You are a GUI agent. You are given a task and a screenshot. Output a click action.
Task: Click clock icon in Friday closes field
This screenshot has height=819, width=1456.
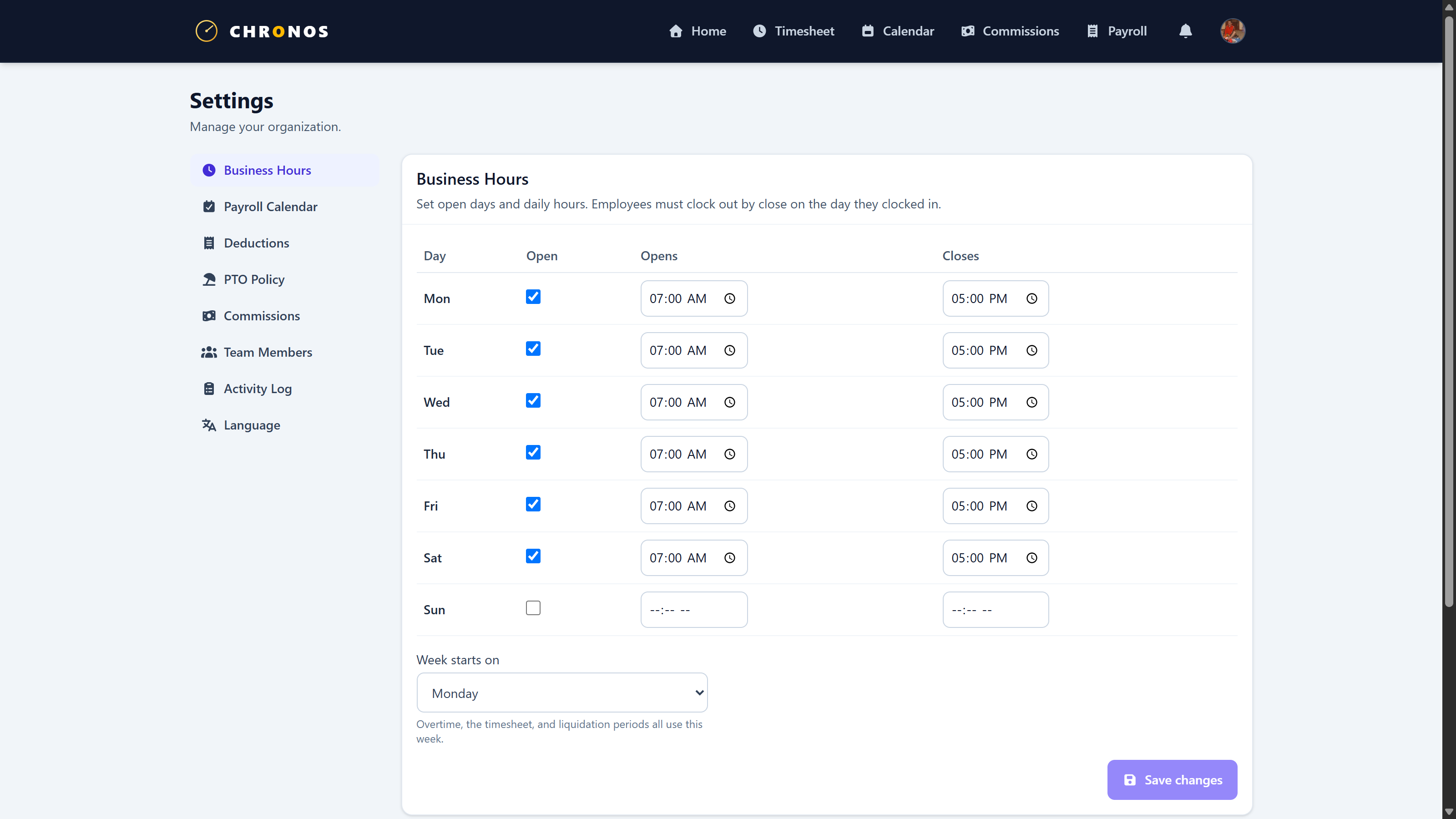[x=1031, y=506]
